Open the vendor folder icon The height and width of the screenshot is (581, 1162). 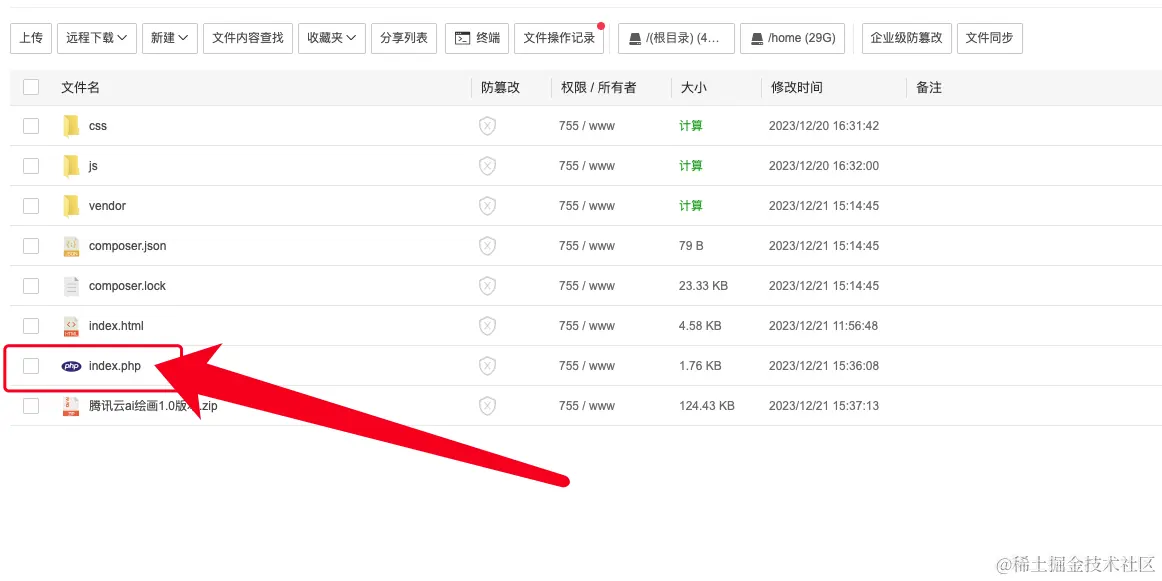point(71,206)
